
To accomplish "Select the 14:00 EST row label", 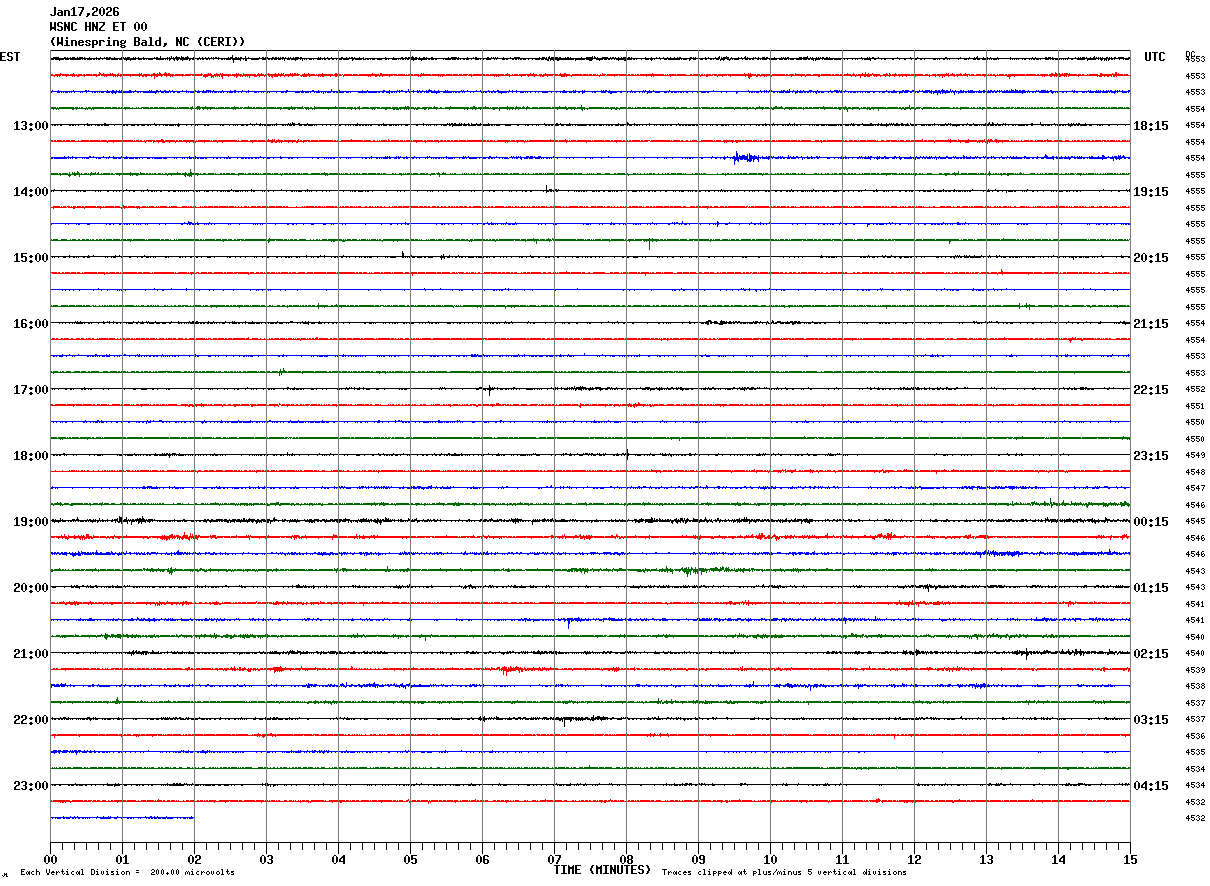I will [30, 192].
